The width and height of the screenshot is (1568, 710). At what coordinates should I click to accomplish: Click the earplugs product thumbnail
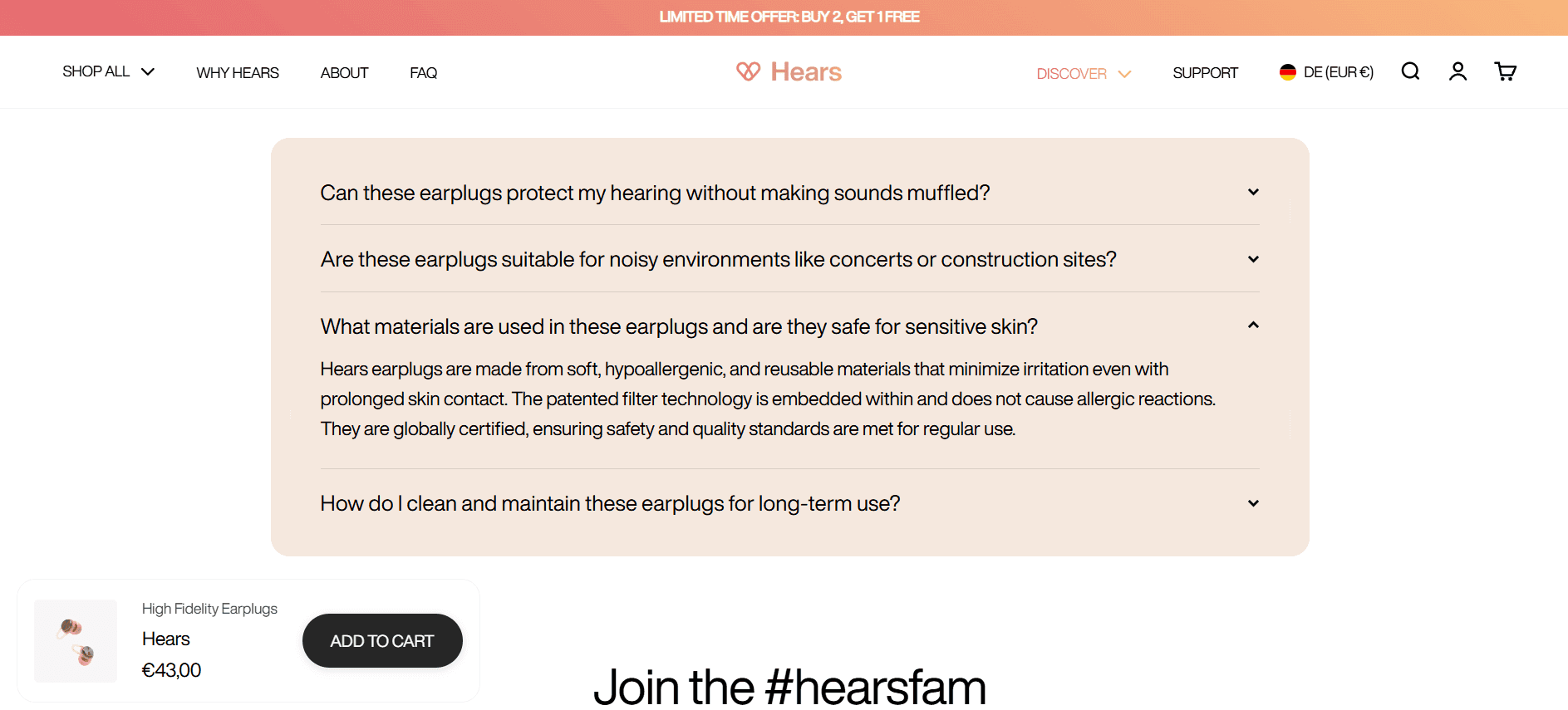[x=76, y=641]
